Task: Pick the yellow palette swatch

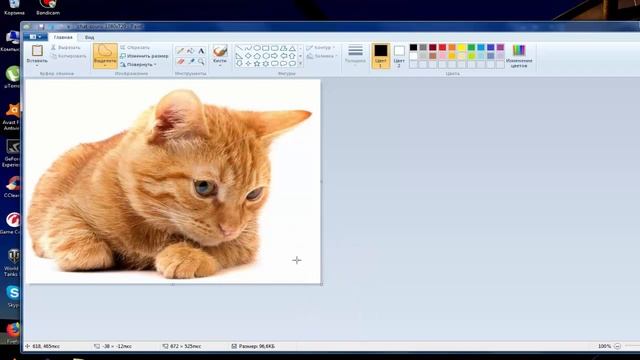Action: (x=462, y=47)
